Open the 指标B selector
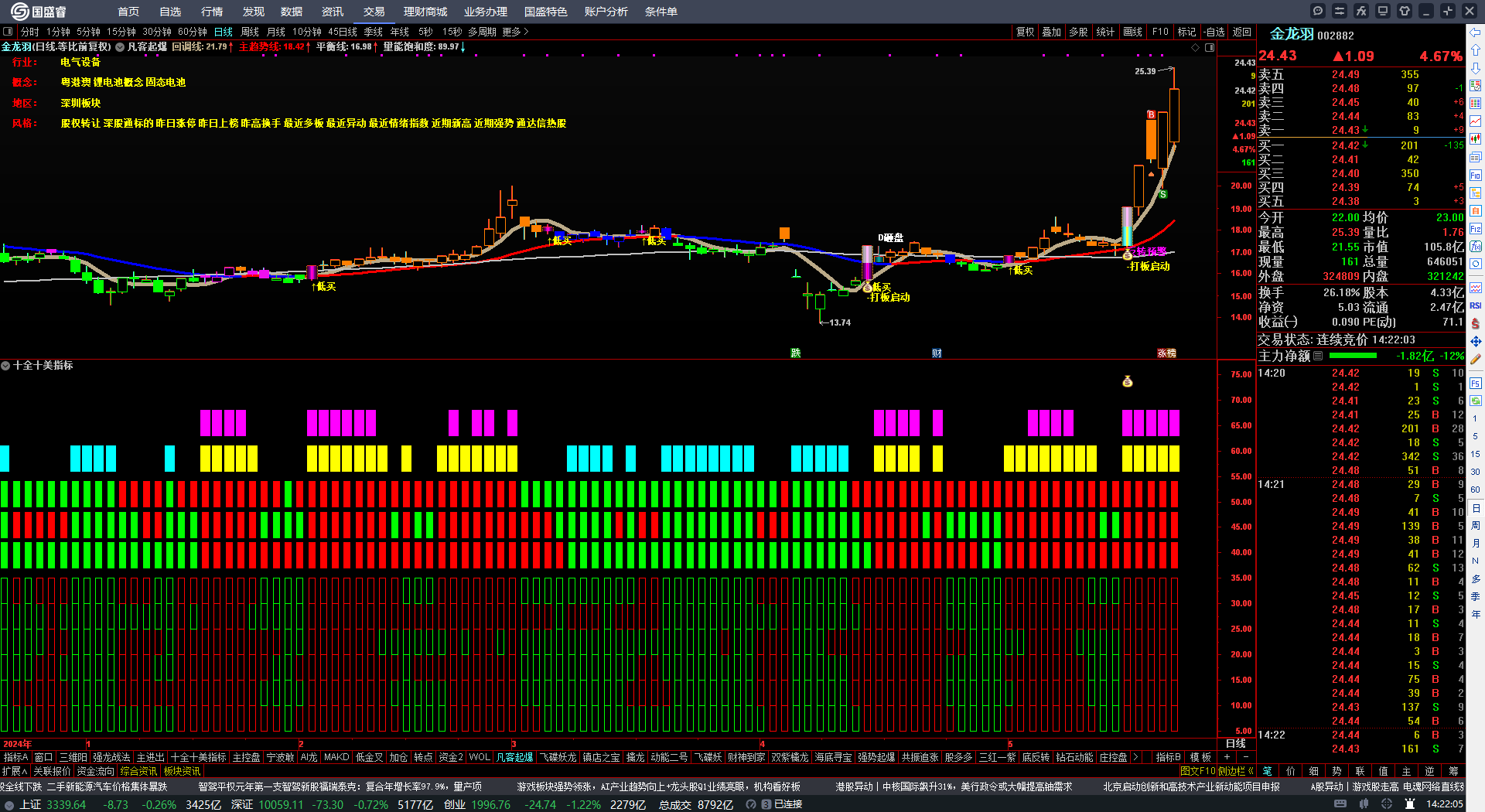 click(x=1169, y=757)
